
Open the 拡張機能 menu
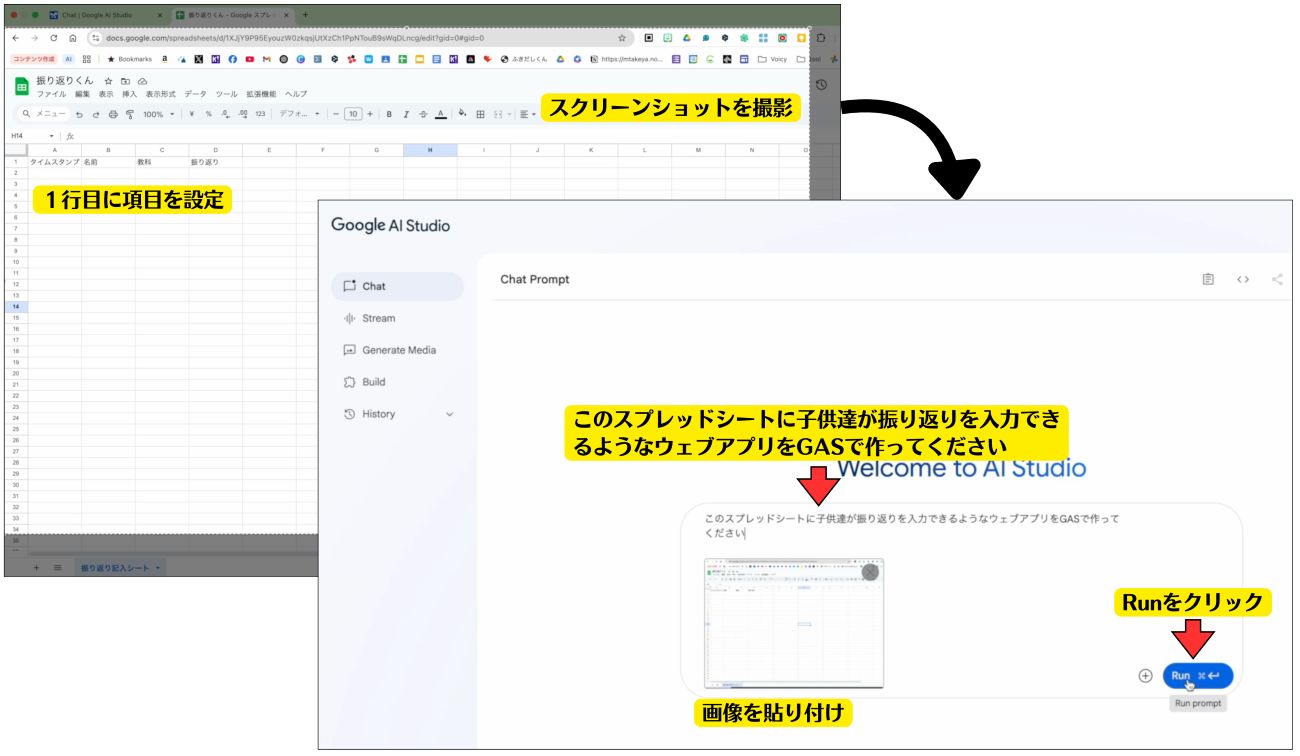pos(261,94)
